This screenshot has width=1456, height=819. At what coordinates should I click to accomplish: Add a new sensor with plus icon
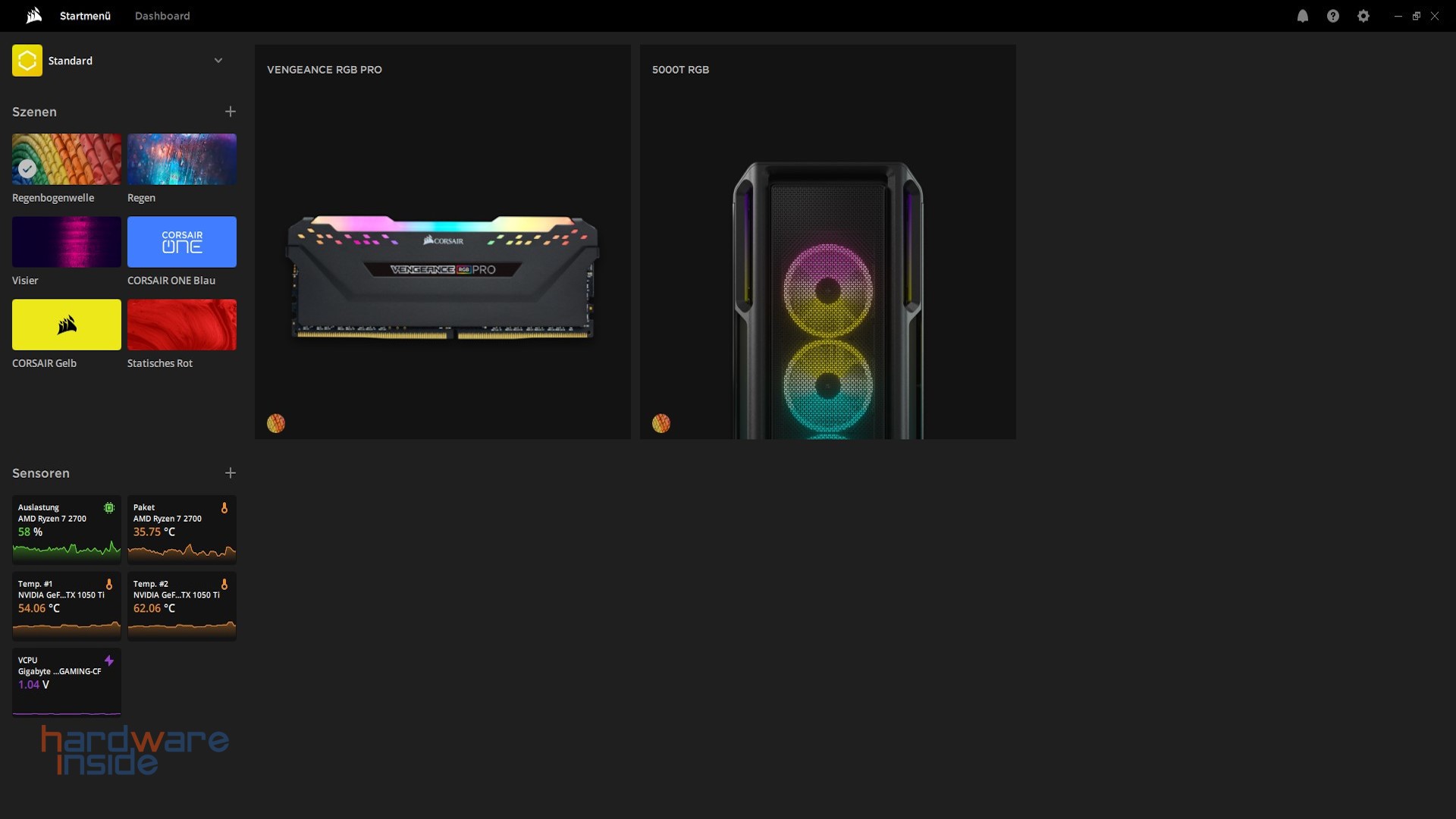tap(230, 473)
